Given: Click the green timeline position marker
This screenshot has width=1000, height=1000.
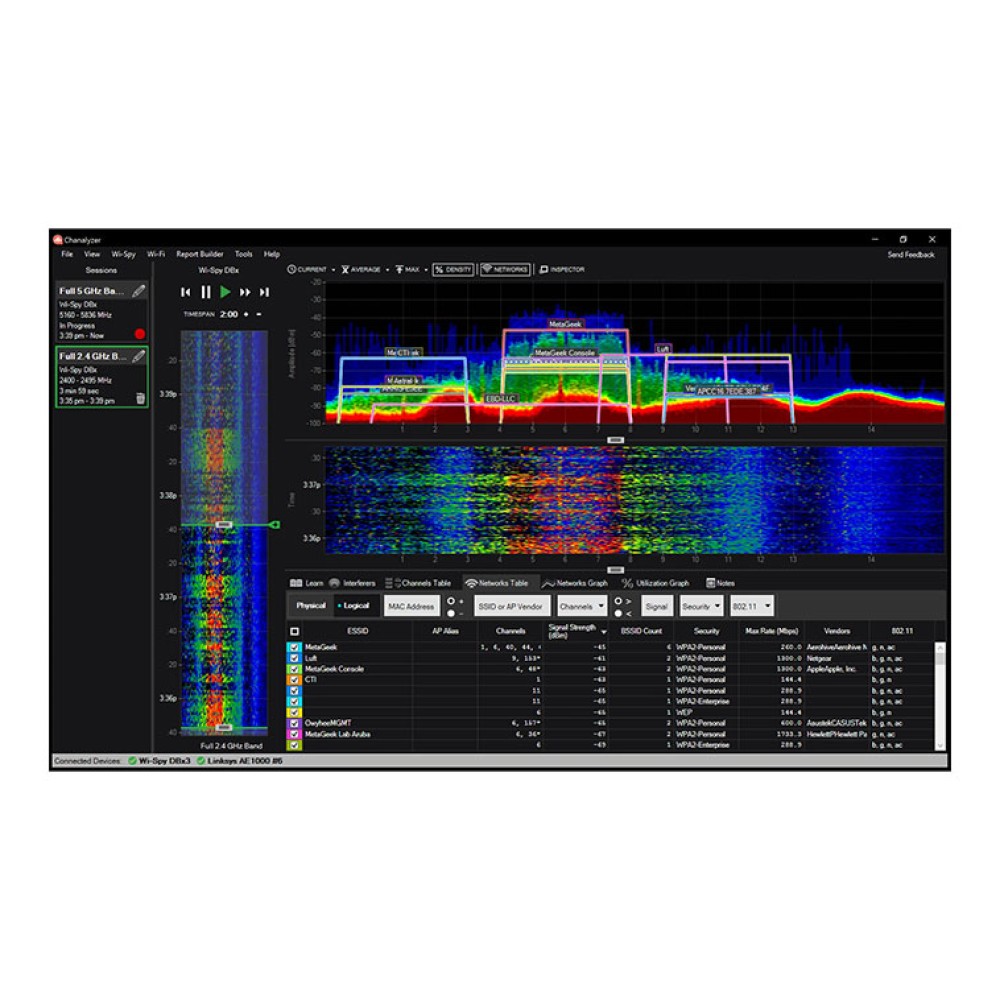Looking at the screenshot, I should tap(274, 525).
